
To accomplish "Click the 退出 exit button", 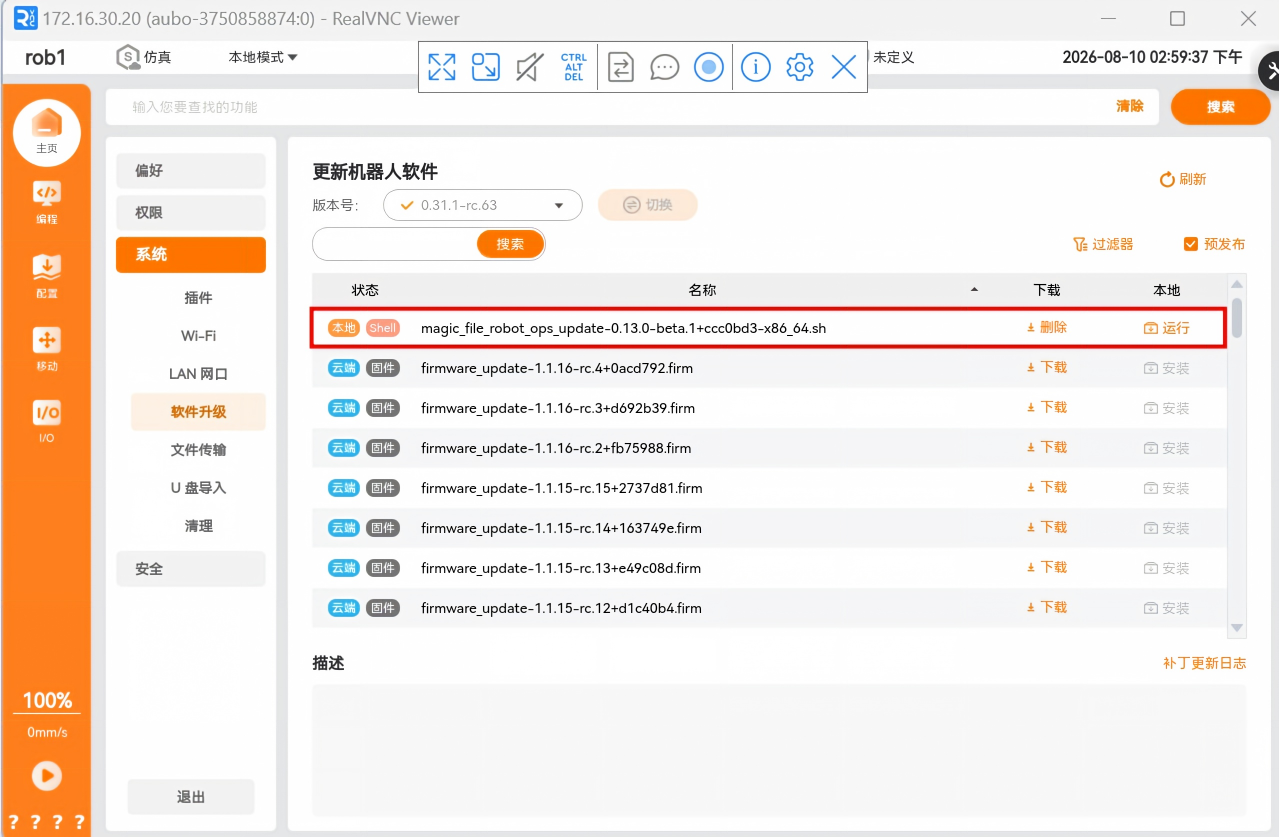I will click(x=191, y=797).
